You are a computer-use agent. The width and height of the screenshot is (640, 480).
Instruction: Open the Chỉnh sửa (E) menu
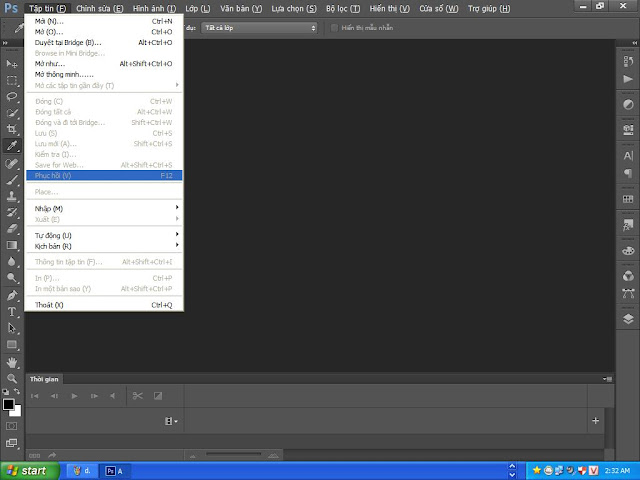(99, 9)
